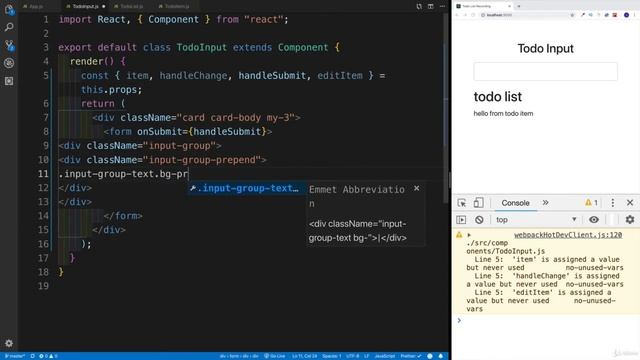Select the Todo List browser tab
Screen dimensions: 640x360
(x=483, y=6)
